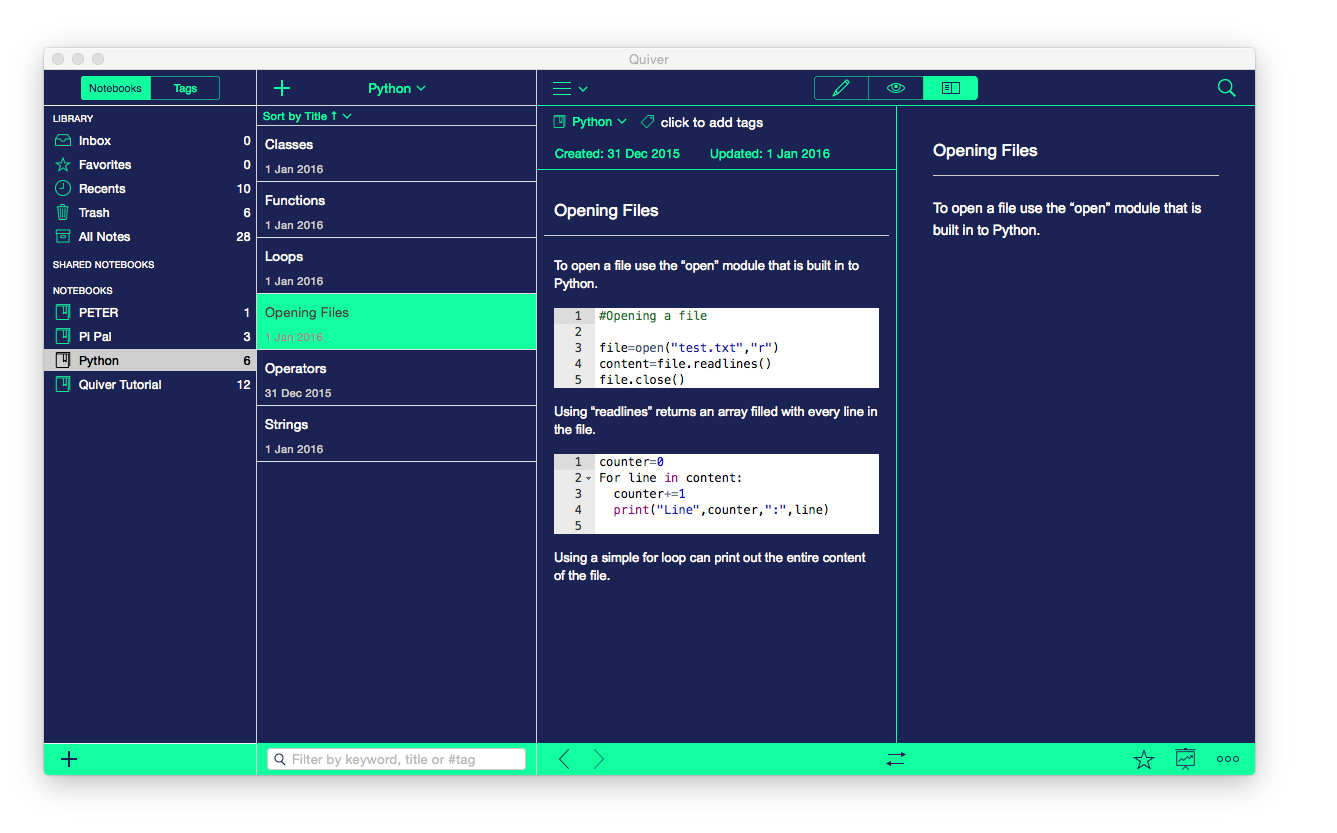This screenshot has width=1337, height=833.
Task: Open the cell type menu icon
Action: pos(570,89)
